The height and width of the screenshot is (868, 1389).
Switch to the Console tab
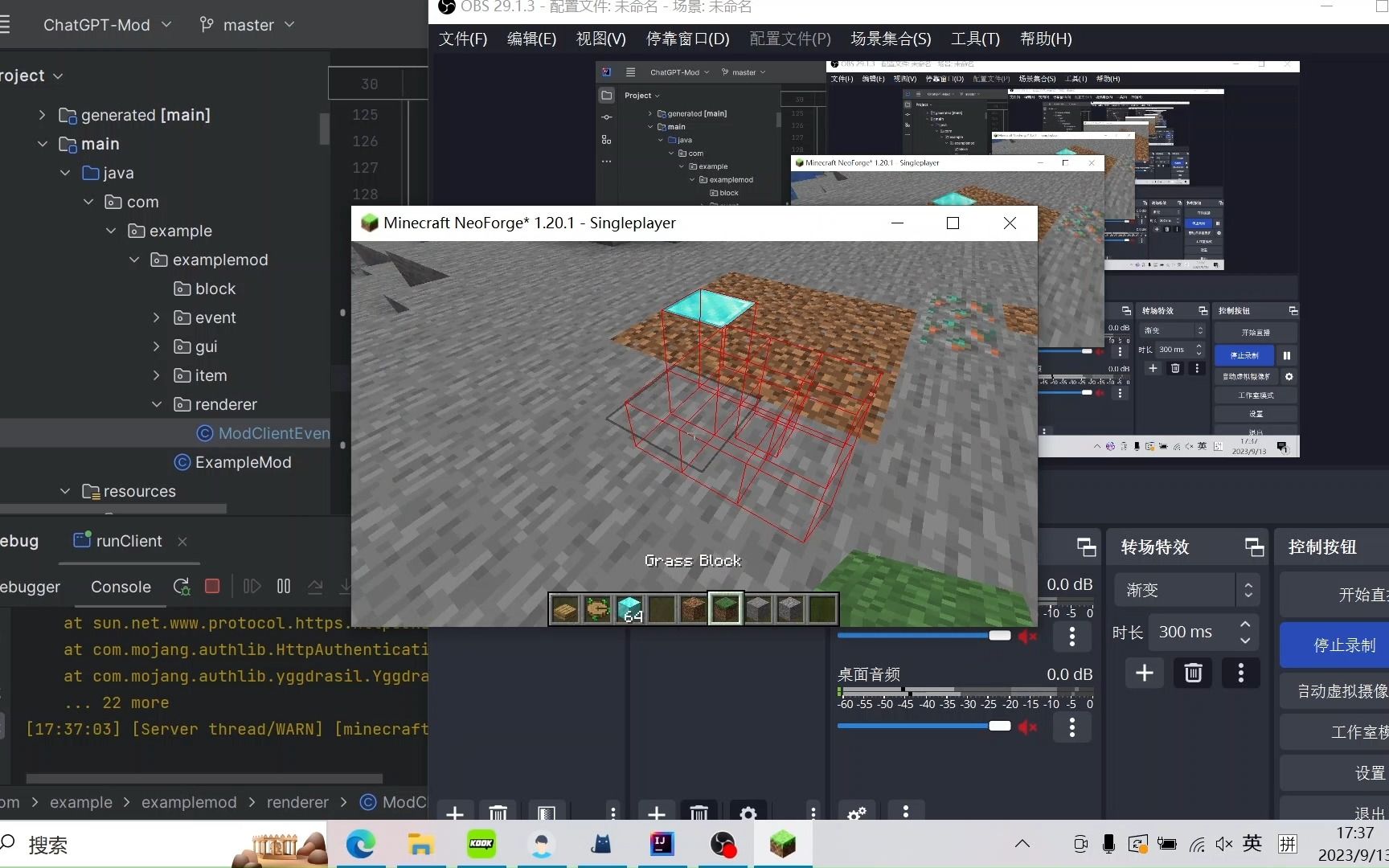121,587
